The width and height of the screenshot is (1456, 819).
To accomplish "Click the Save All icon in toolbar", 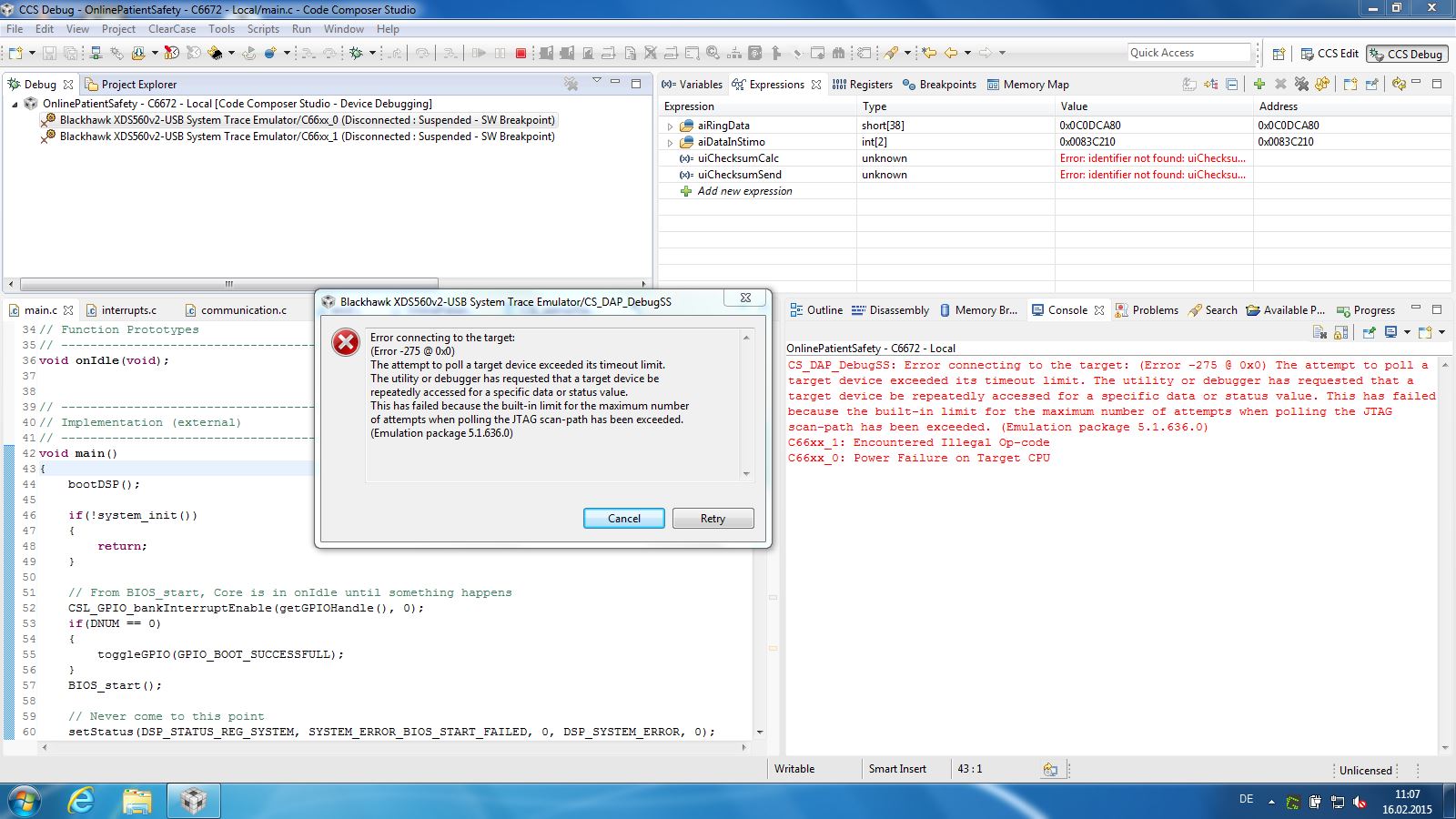I will click(70, 53).
